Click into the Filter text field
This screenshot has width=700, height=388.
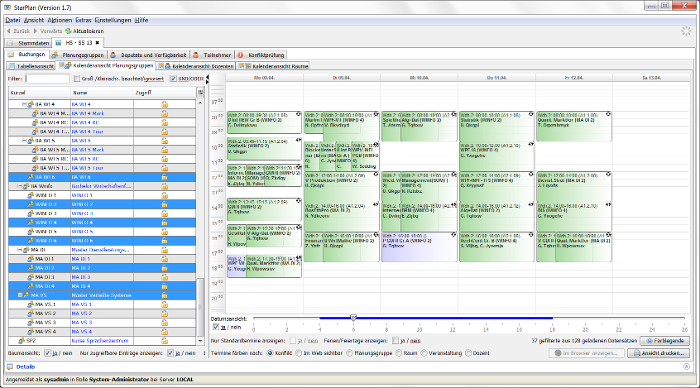(47, 79)
